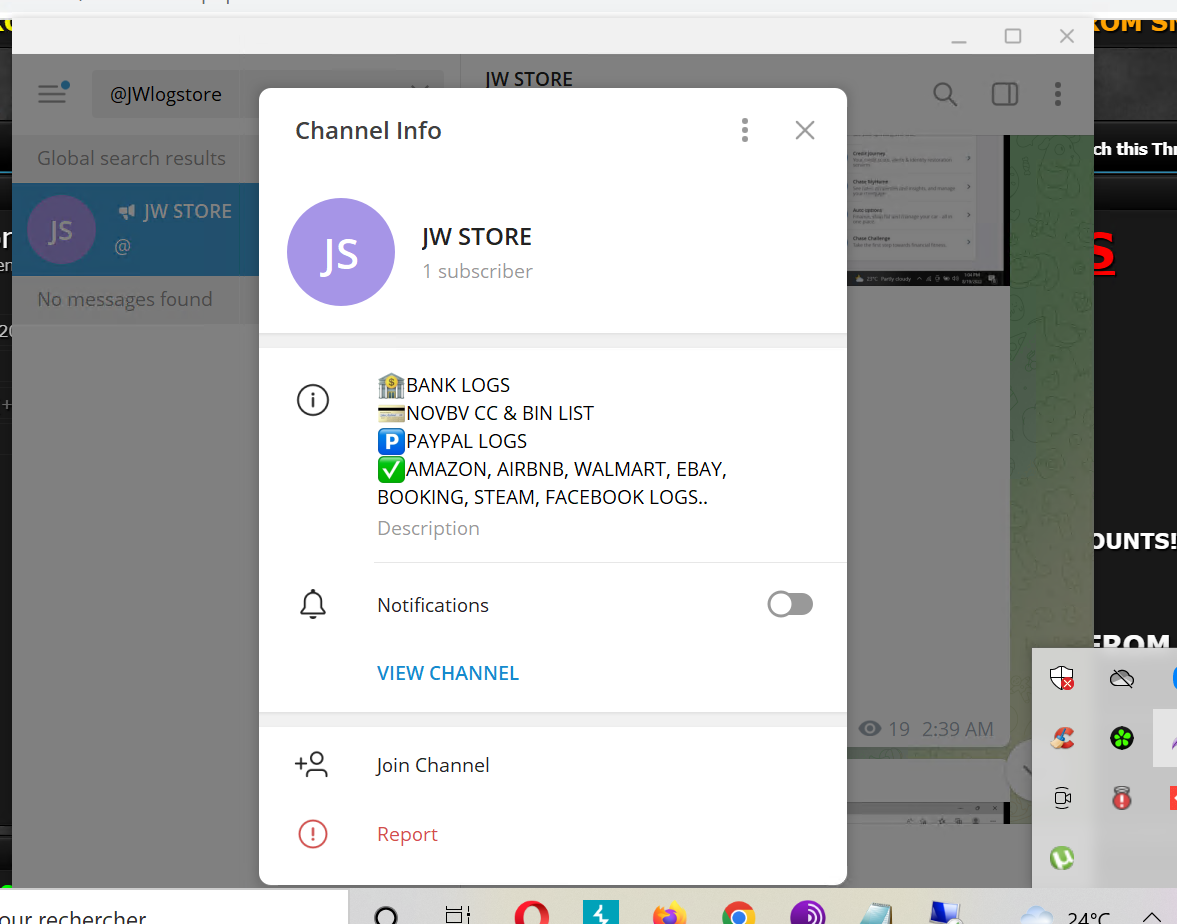Open Opera from the taskbar
Image resolution: width=1177 pixels, height=924 pixels.
click(x=531, y=912)
